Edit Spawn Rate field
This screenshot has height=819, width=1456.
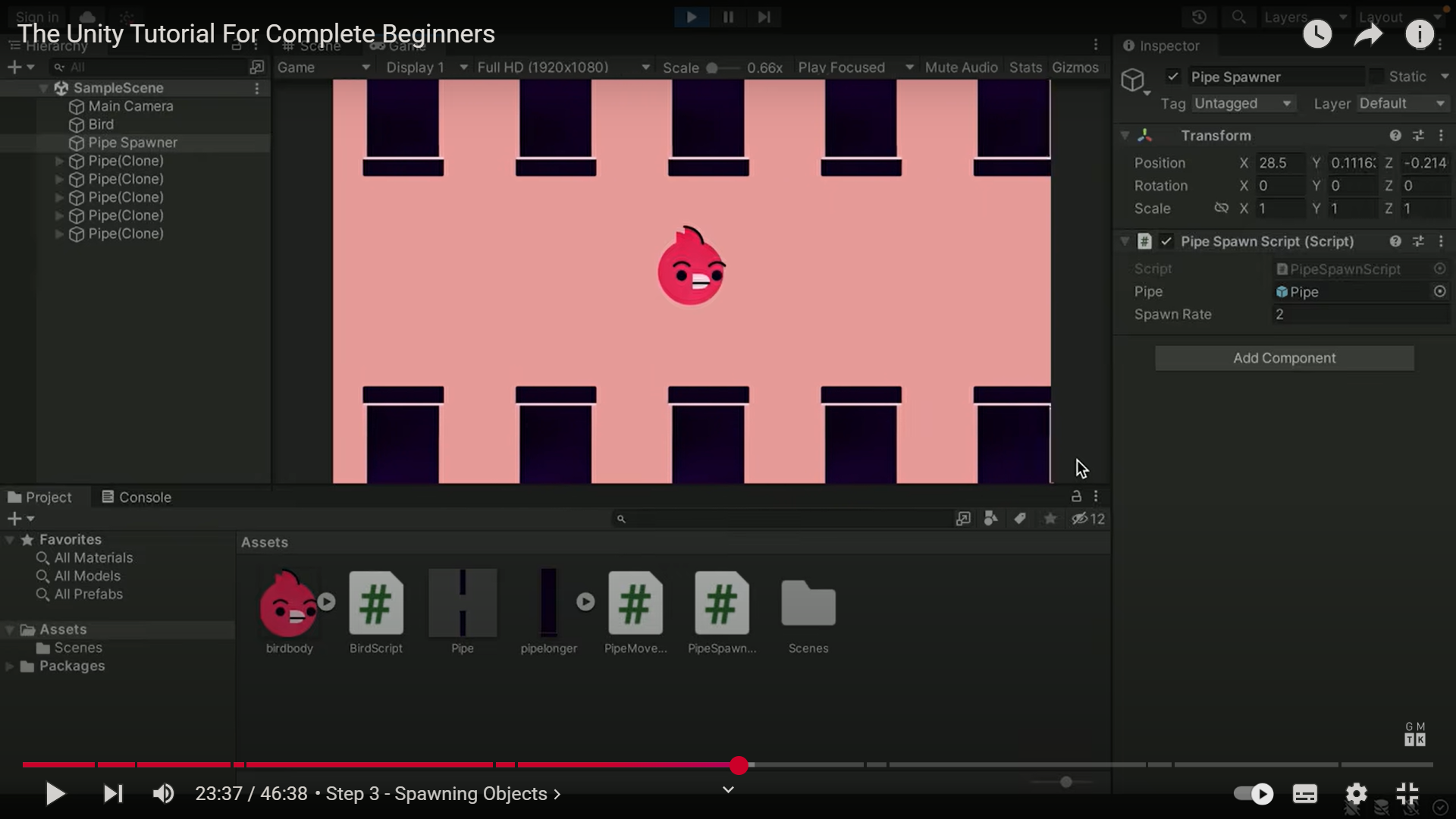pyautogui.click(x=1360, y=314)
